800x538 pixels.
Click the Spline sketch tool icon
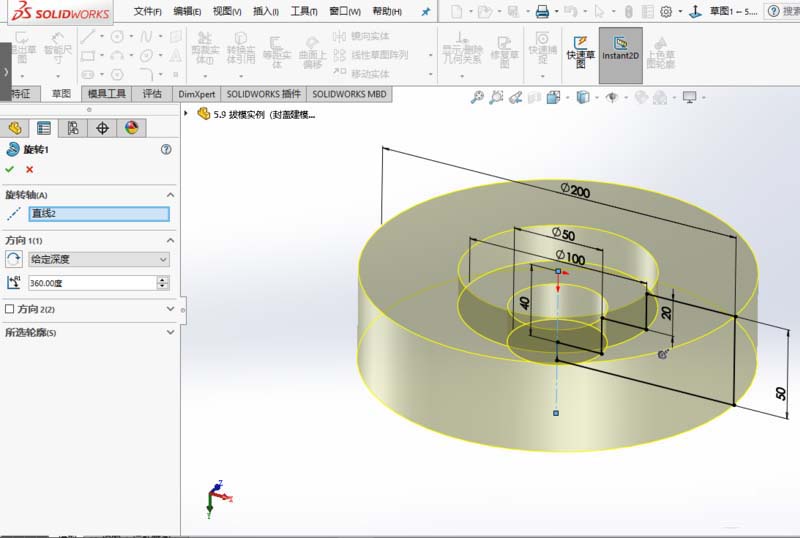[x=146, y=36]
